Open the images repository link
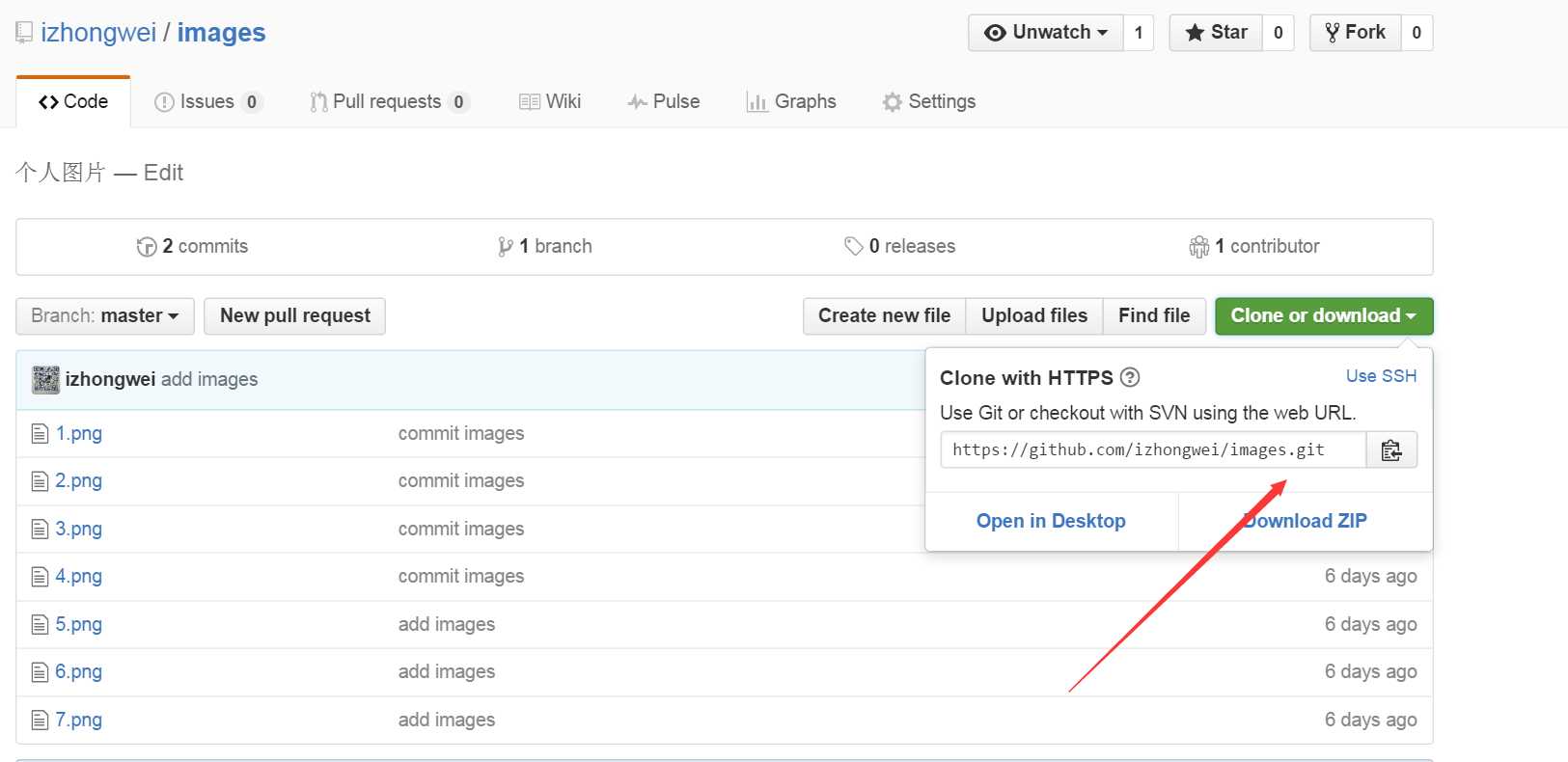 [x=221, y=33]
